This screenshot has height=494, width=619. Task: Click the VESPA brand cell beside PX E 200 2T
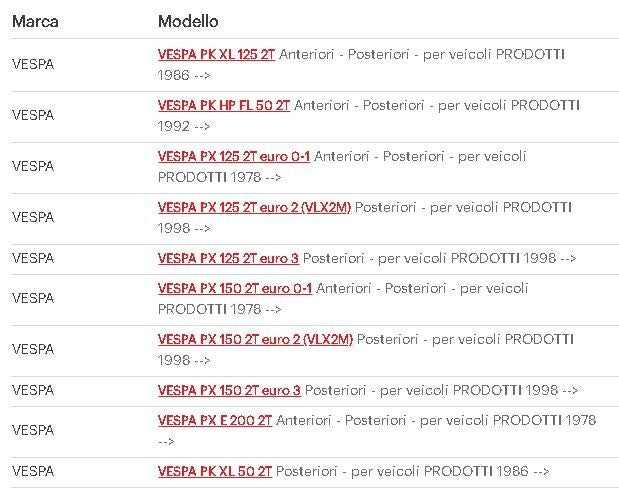33,430
